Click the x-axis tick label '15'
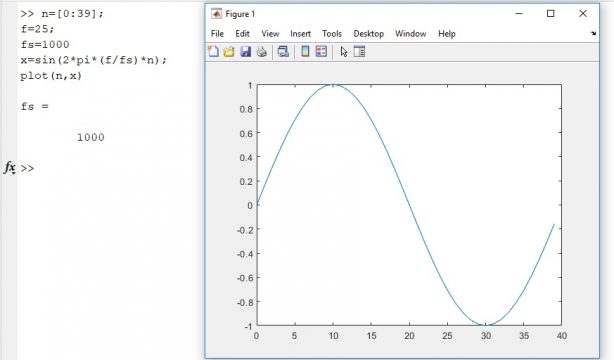 point(371,336)
